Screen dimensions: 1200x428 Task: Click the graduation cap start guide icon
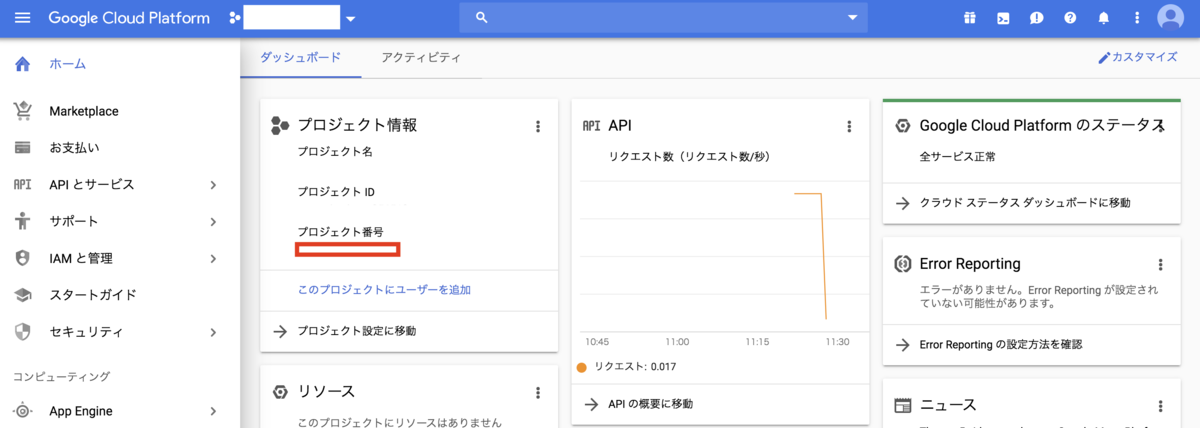tap(22, 295)
